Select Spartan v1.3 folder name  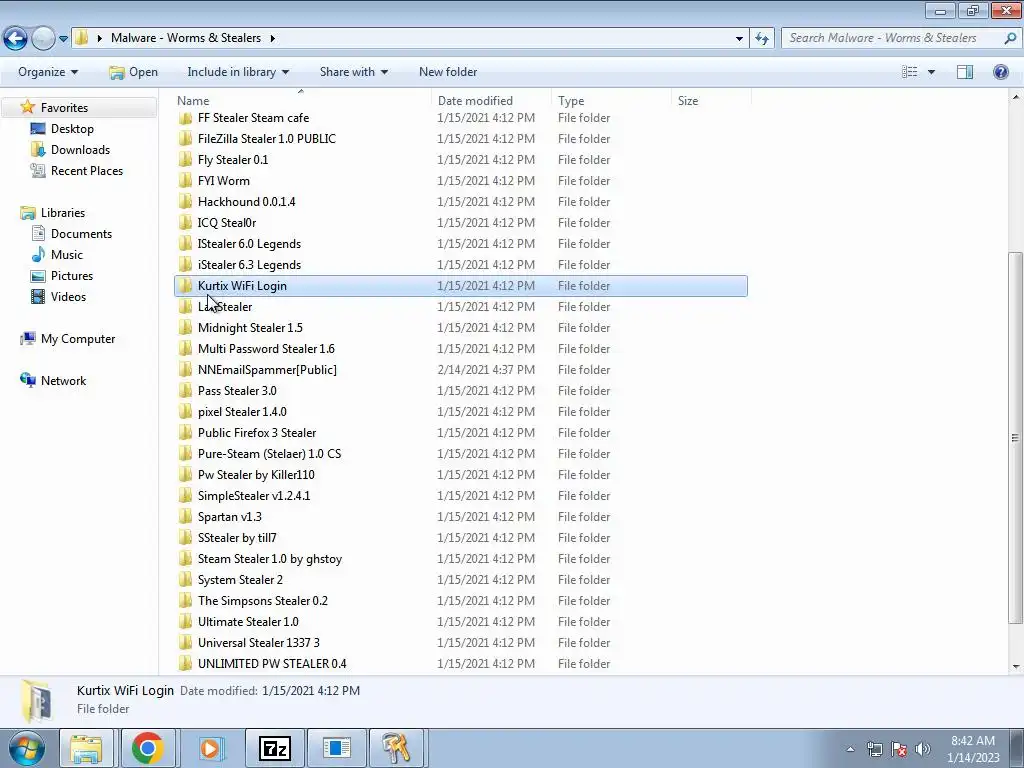point(230,517)
